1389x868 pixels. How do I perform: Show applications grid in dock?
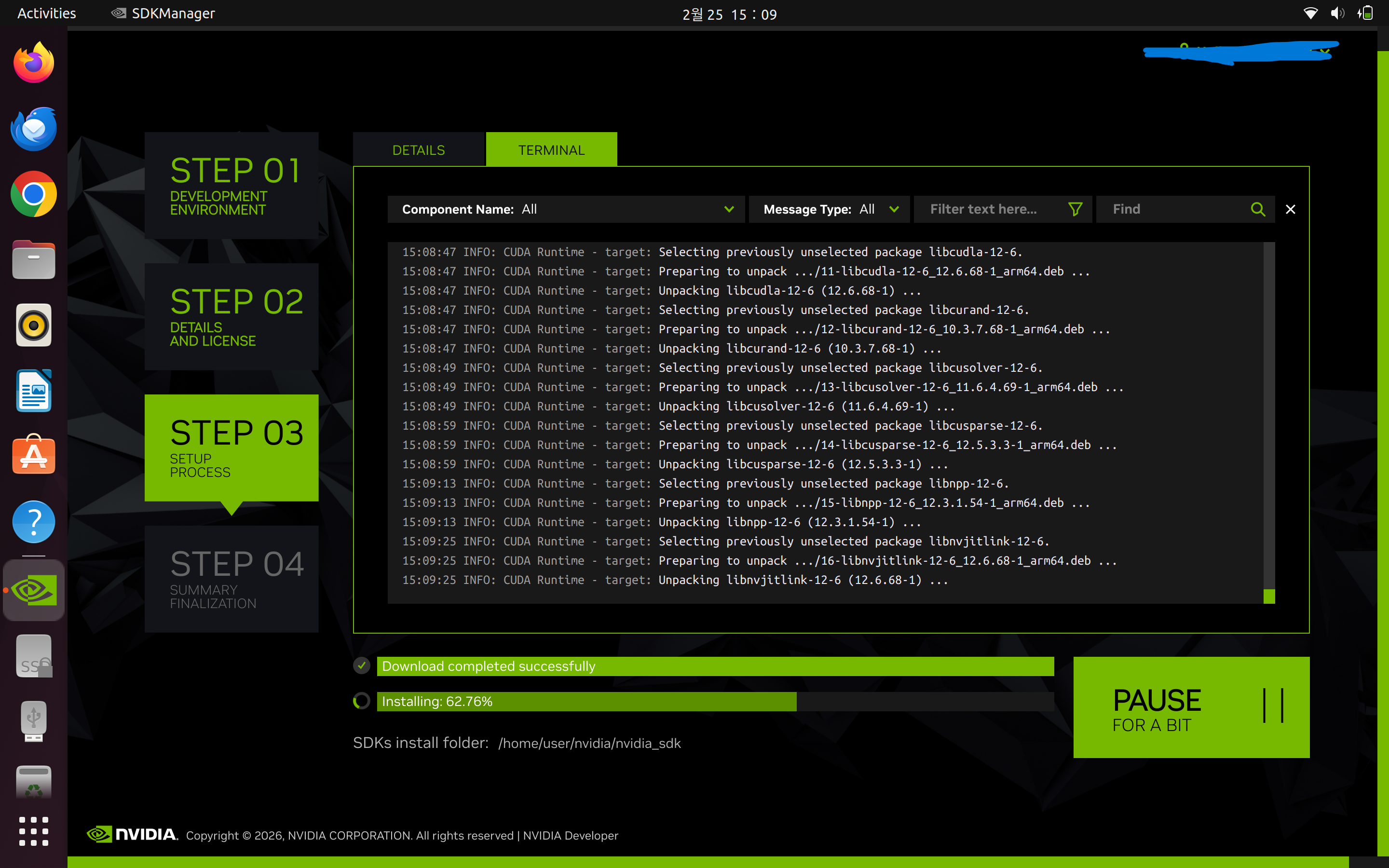(x=33, y=831)
